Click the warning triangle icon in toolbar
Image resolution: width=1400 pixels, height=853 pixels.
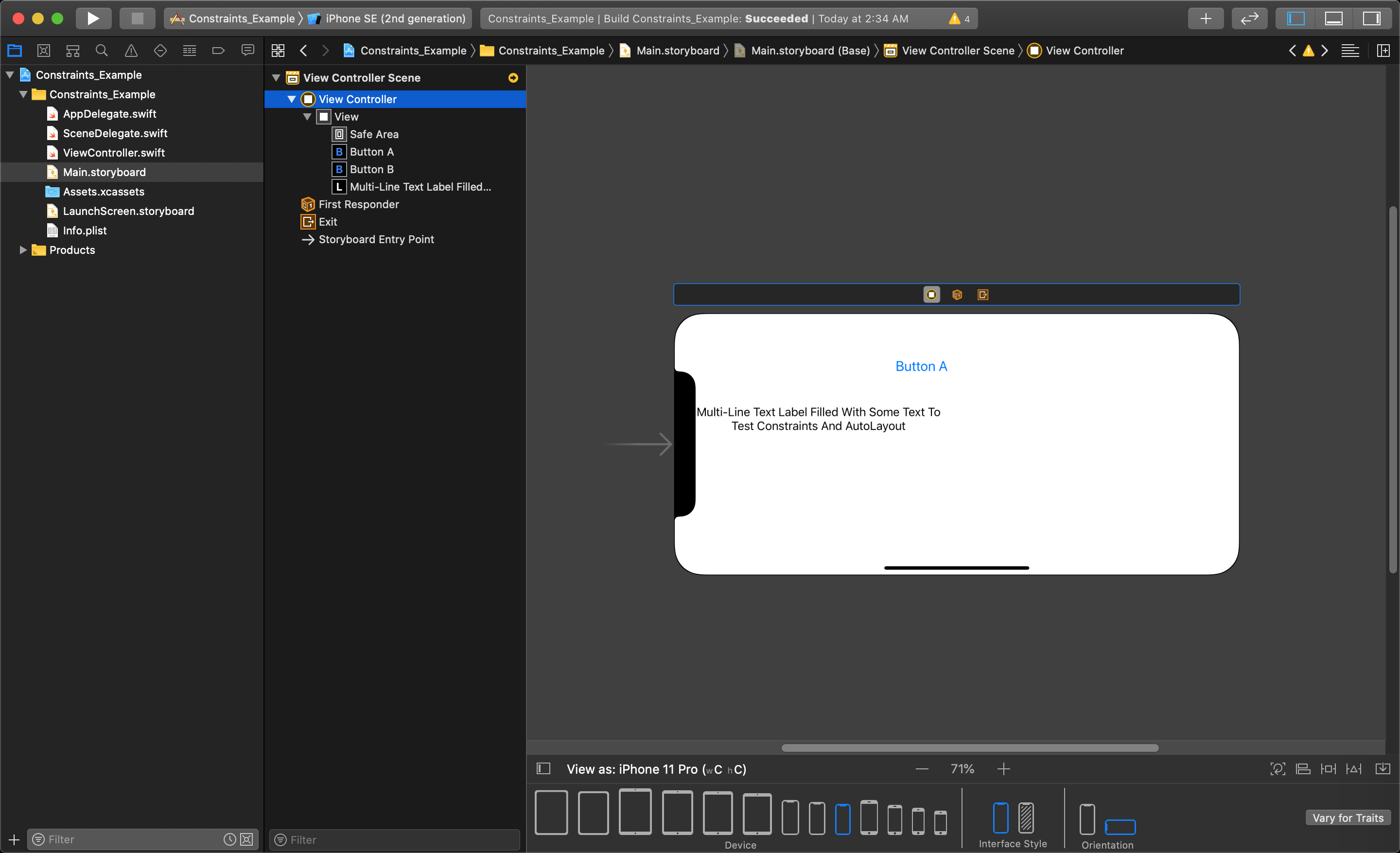coord(953,19)
